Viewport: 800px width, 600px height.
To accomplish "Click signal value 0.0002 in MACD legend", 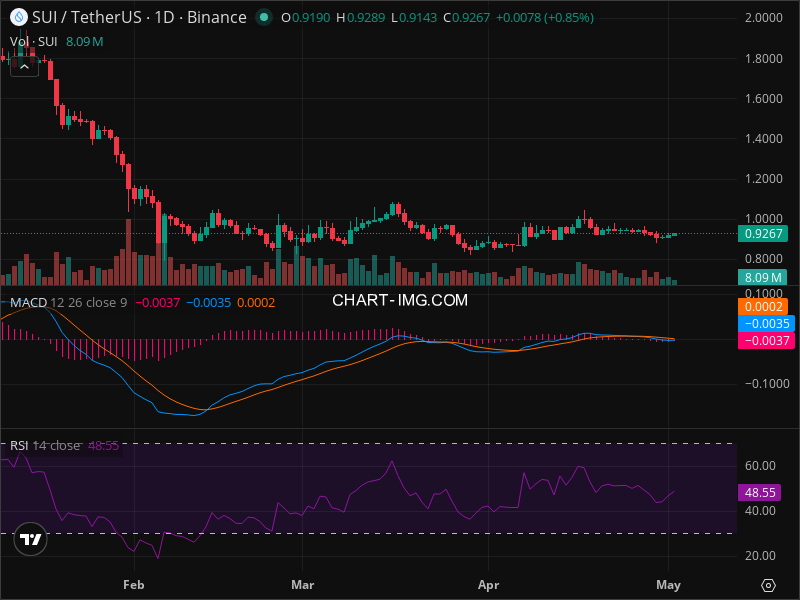I will pos(256,303).
